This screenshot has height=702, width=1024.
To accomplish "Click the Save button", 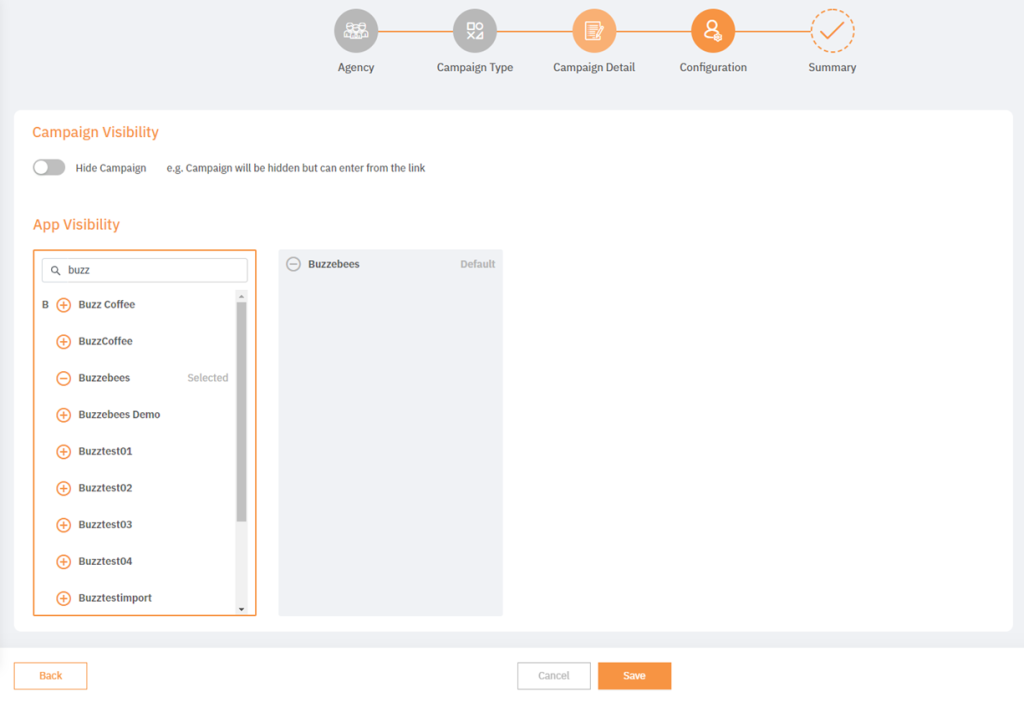I will tap(634, 675).
